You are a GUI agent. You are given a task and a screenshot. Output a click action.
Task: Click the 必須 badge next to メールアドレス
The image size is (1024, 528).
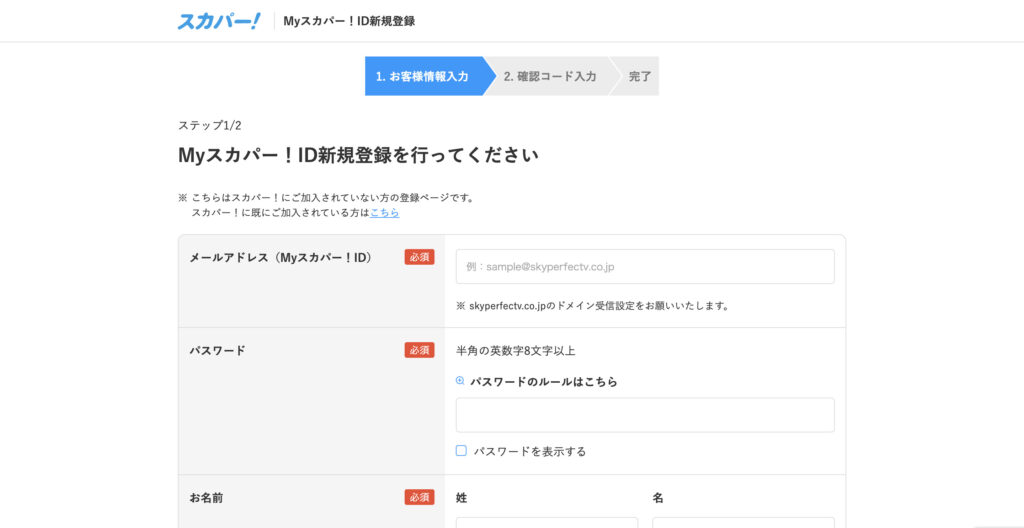click(x=419, y=257)
